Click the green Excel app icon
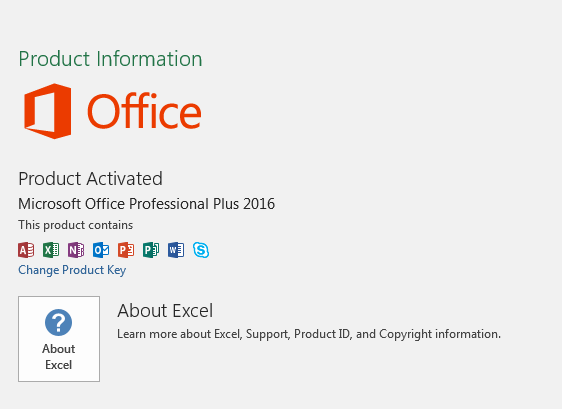The height and width of the screenshot is (409, 562). (x=51, y=250)
